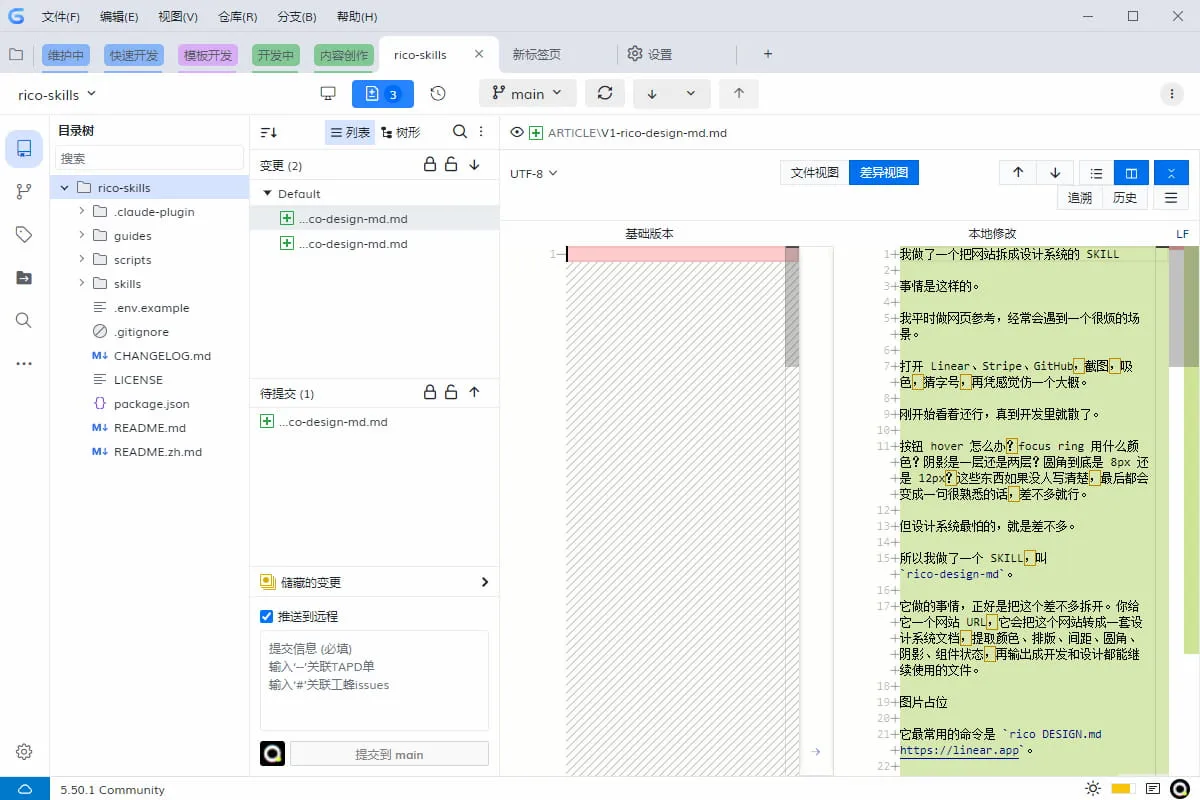Open the 文件(F) menu

pyautogui.click(x=60, y=17)
